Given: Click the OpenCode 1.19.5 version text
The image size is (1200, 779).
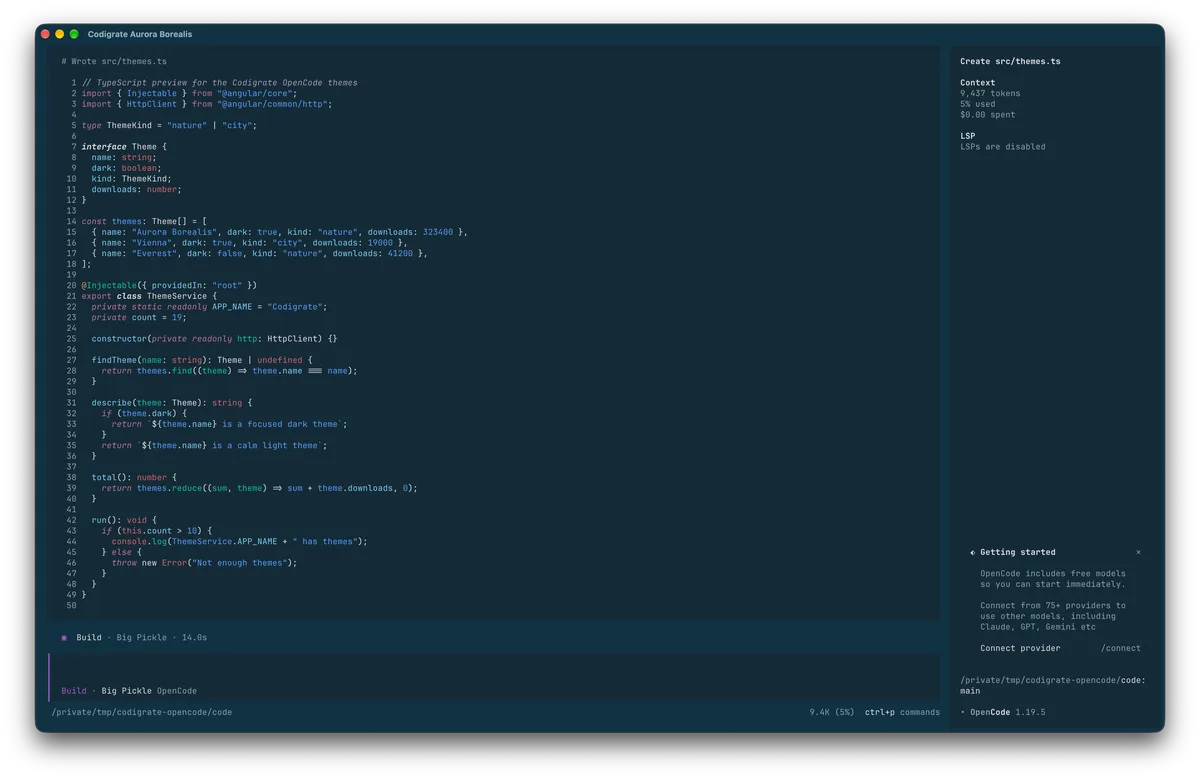Looking at the screenshot, I should [x=1008, y=712].
